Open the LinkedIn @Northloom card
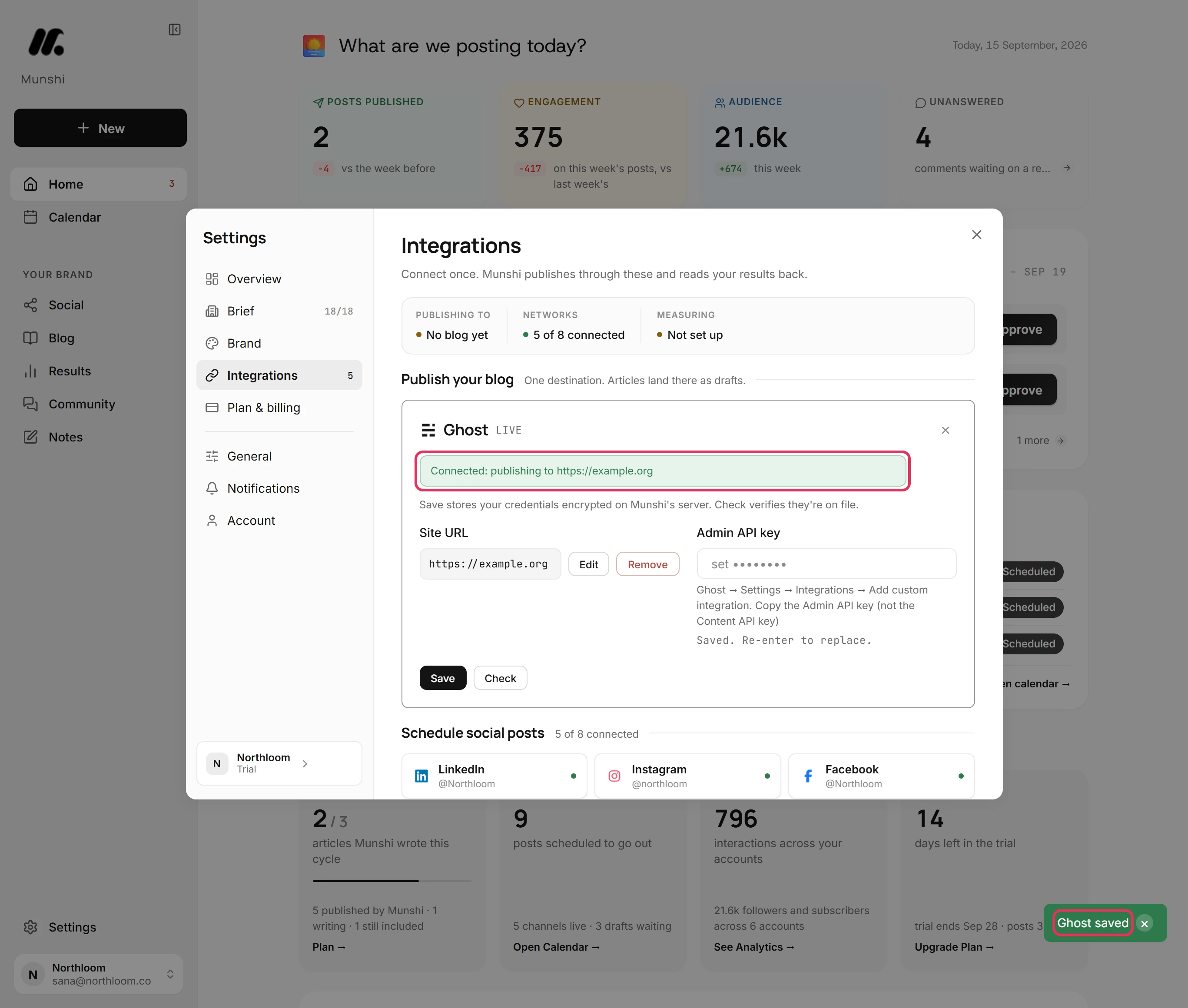Viewport: 1188px width, 1008px height. click(x=494, y=776)
